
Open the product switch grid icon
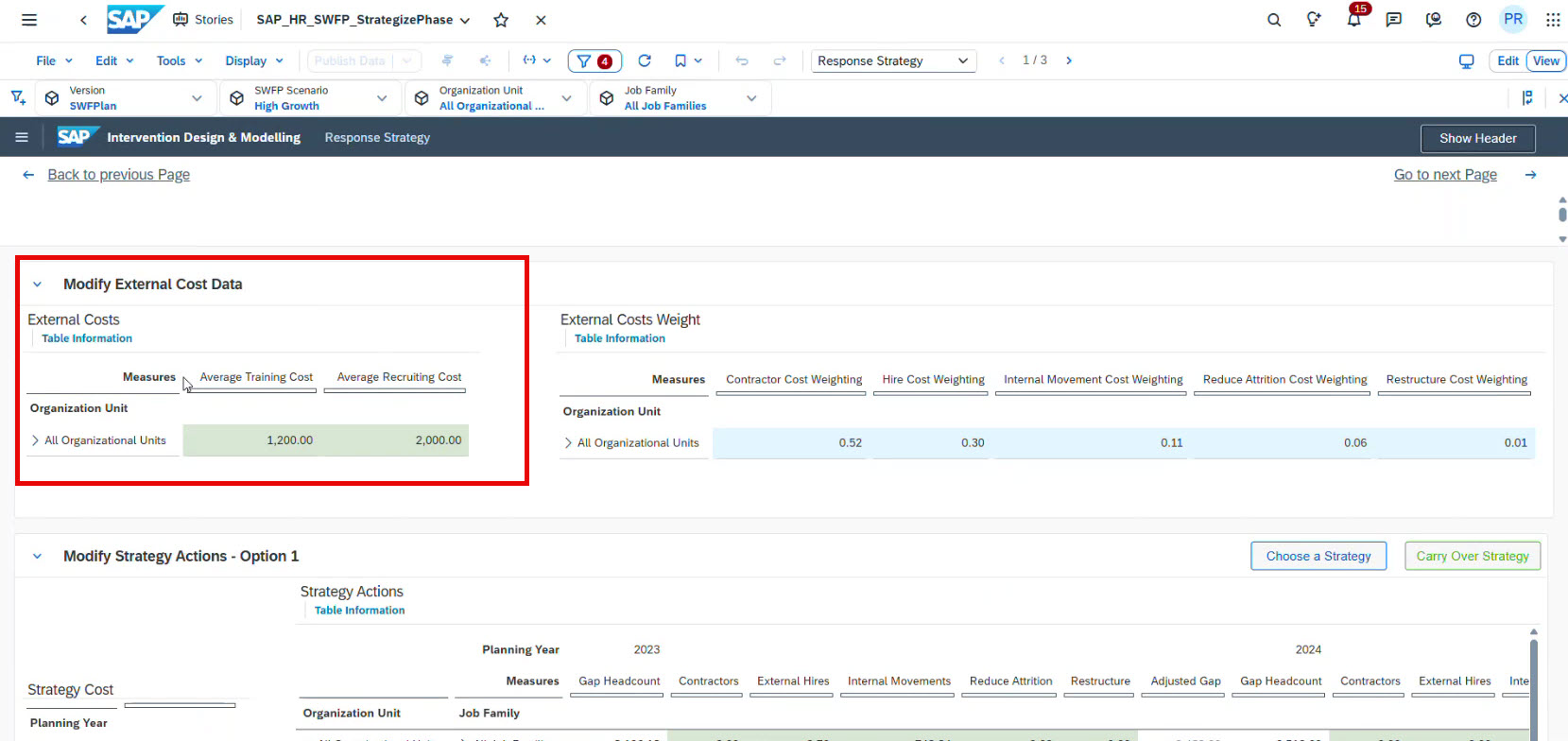(1553, 20)
